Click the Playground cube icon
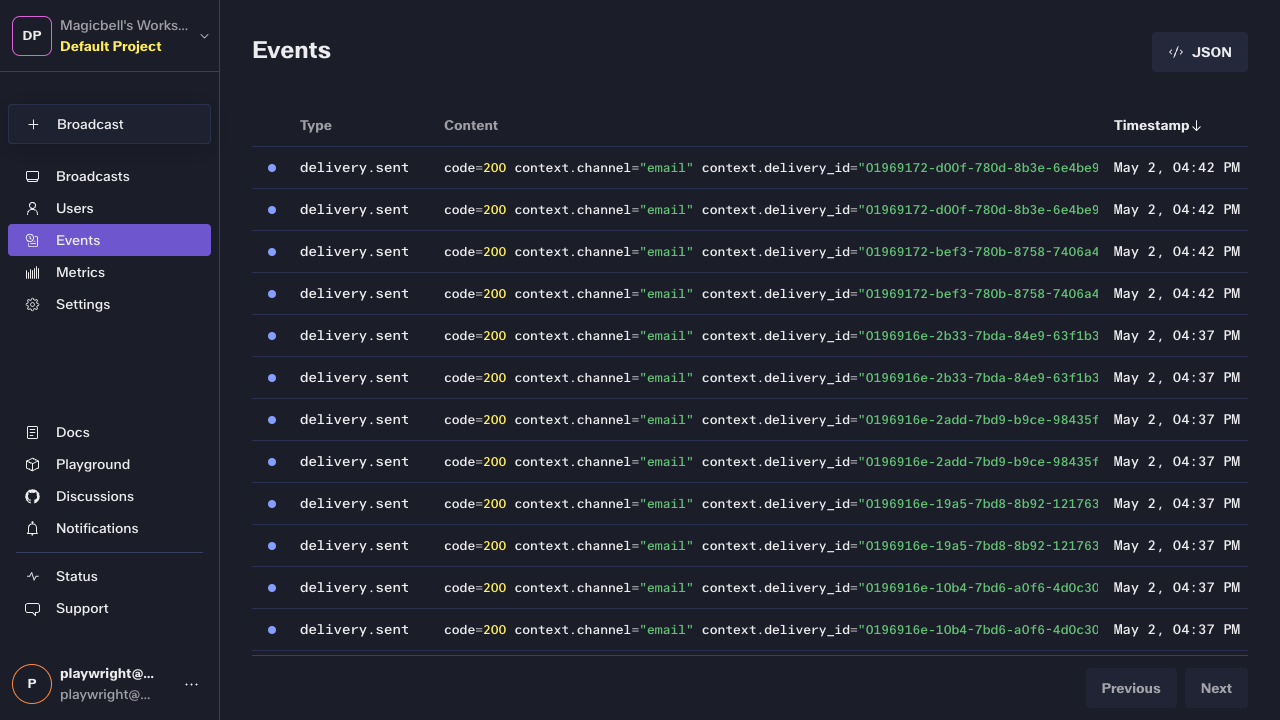The height and width of the screenshot is (720, 1280). [x=32, y=464]
